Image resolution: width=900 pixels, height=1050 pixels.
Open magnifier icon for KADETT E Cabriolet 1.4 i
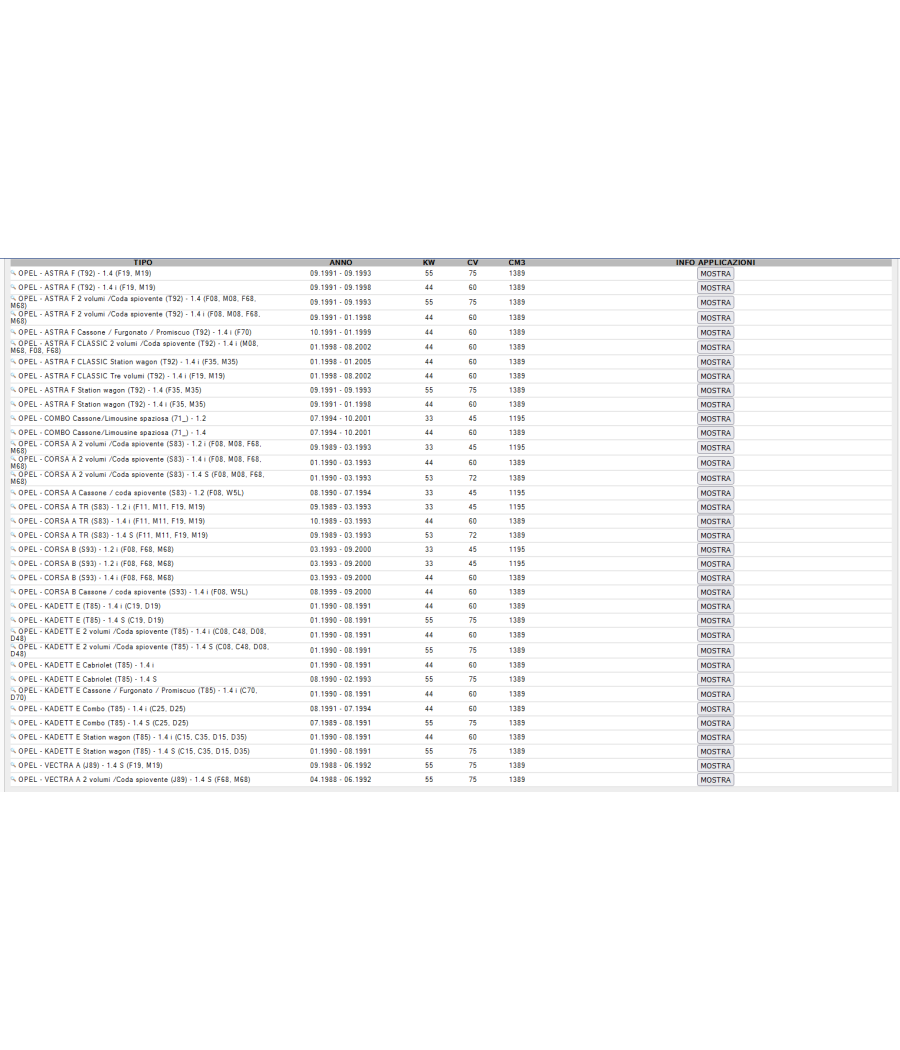point(13,665)
